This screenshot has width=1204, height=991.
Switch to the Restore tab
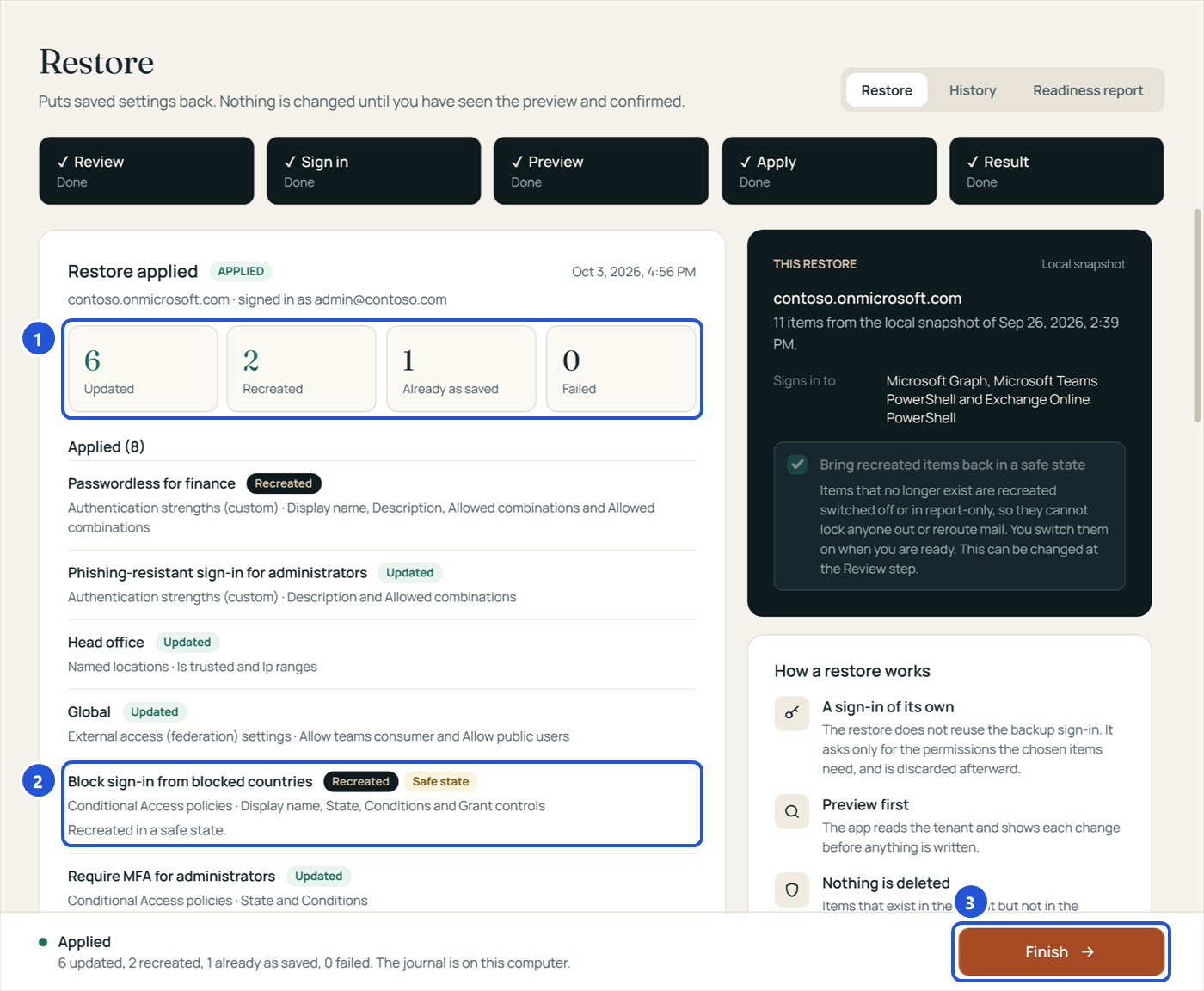tap(887, 90)
